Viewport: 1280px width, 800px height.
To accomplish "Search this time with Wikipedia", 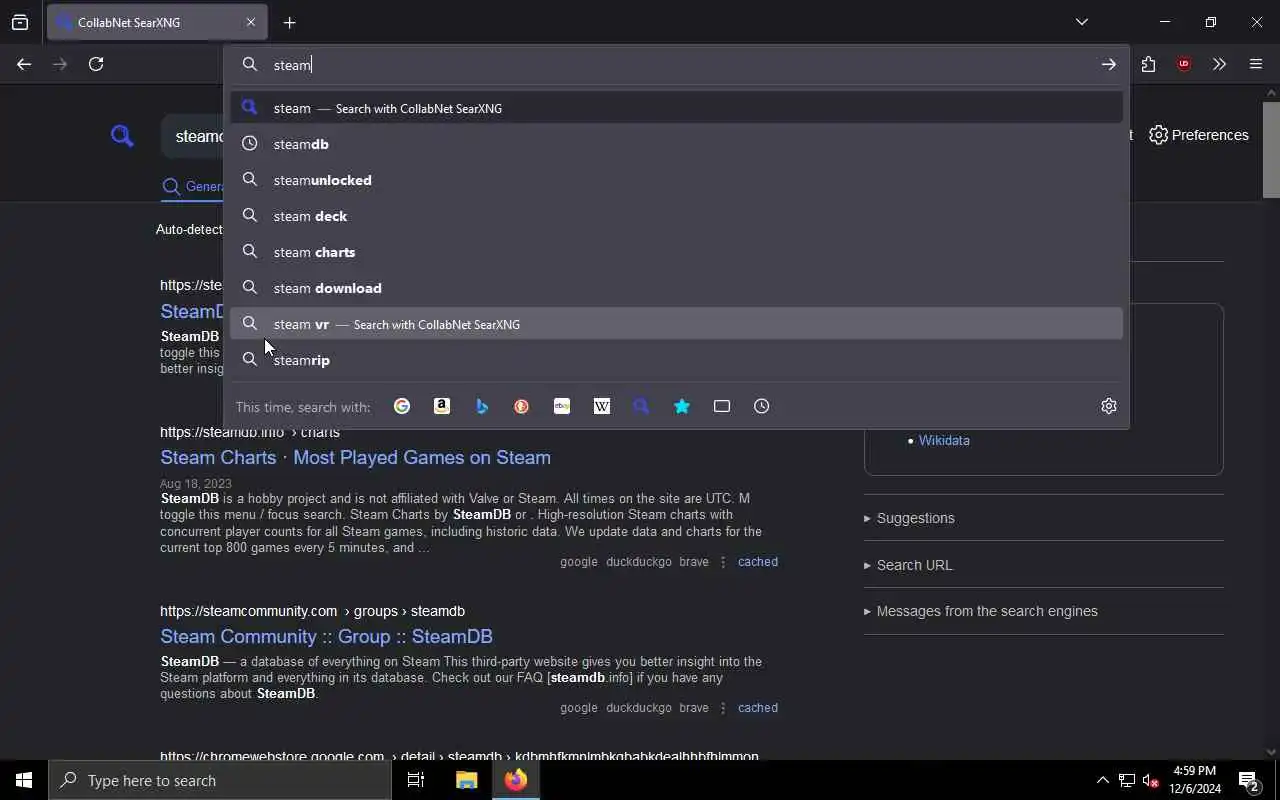I will pos(602,406).
